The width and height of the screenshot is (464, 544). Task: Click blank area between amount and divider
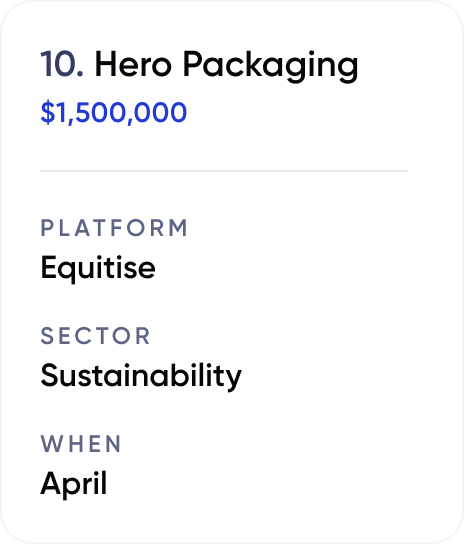point(224,148)
